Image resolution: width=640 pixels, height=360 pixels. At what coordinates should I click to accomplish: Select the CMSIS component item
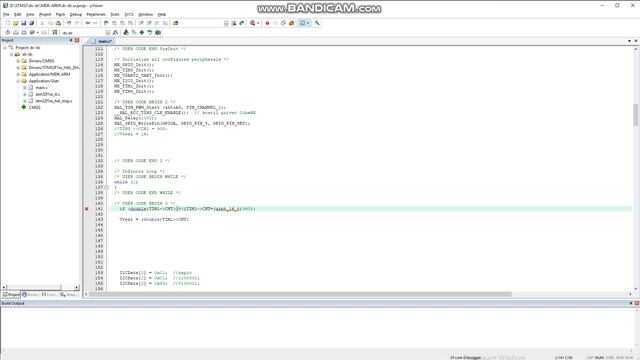coord(34,107)
